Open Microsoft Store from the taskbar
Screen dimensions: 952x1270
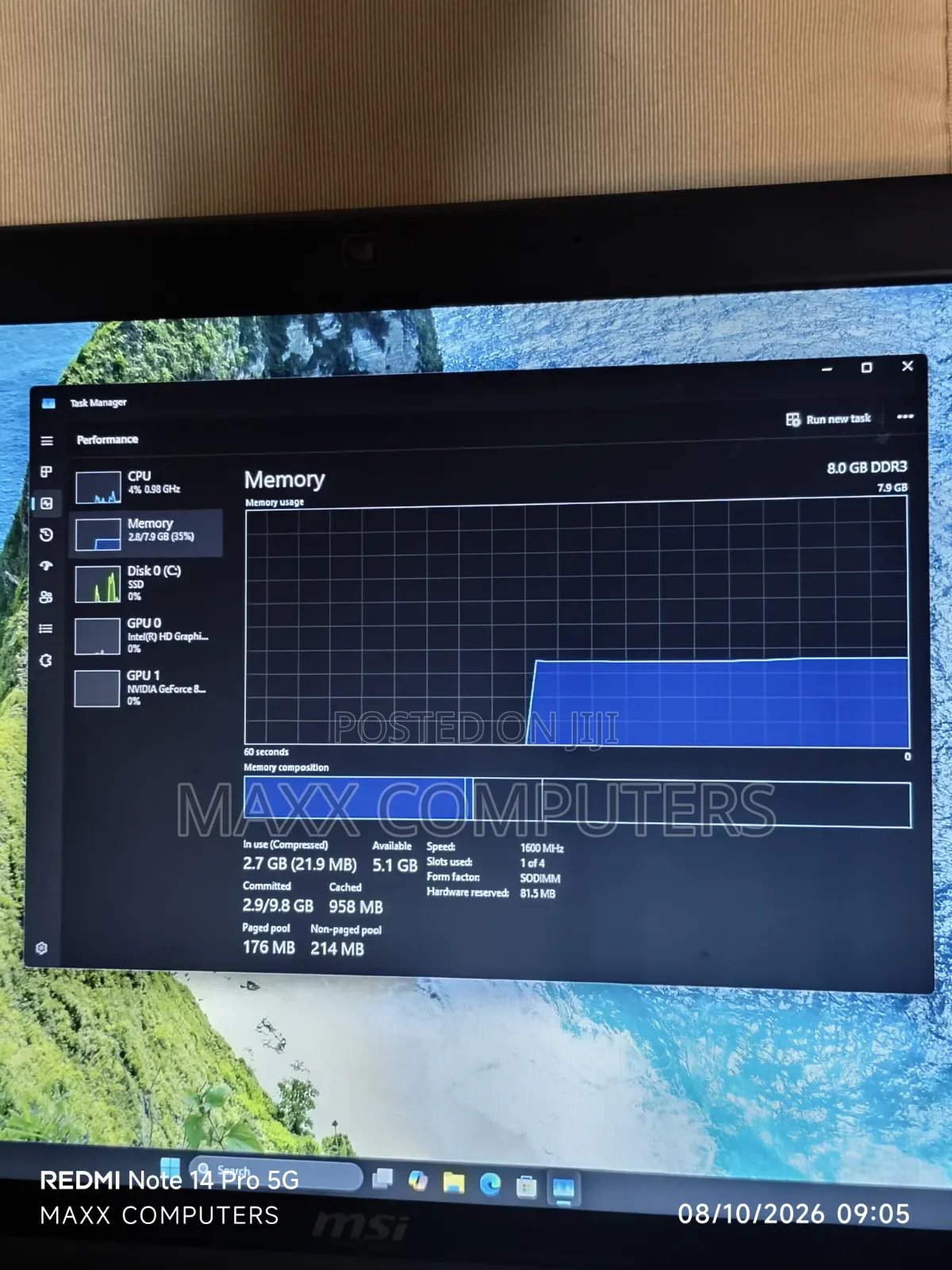pos(526,1187)
